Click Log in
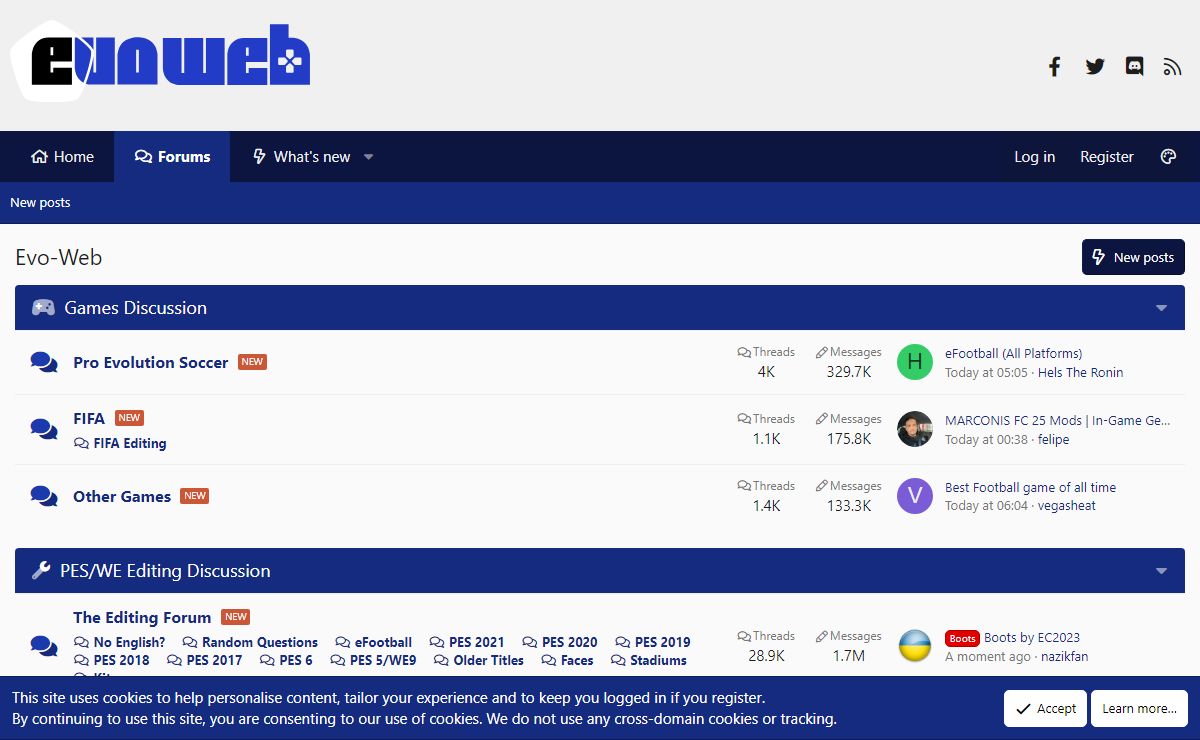The image size is (1200, 740). pyautogui.click(x=1034, y=157)
